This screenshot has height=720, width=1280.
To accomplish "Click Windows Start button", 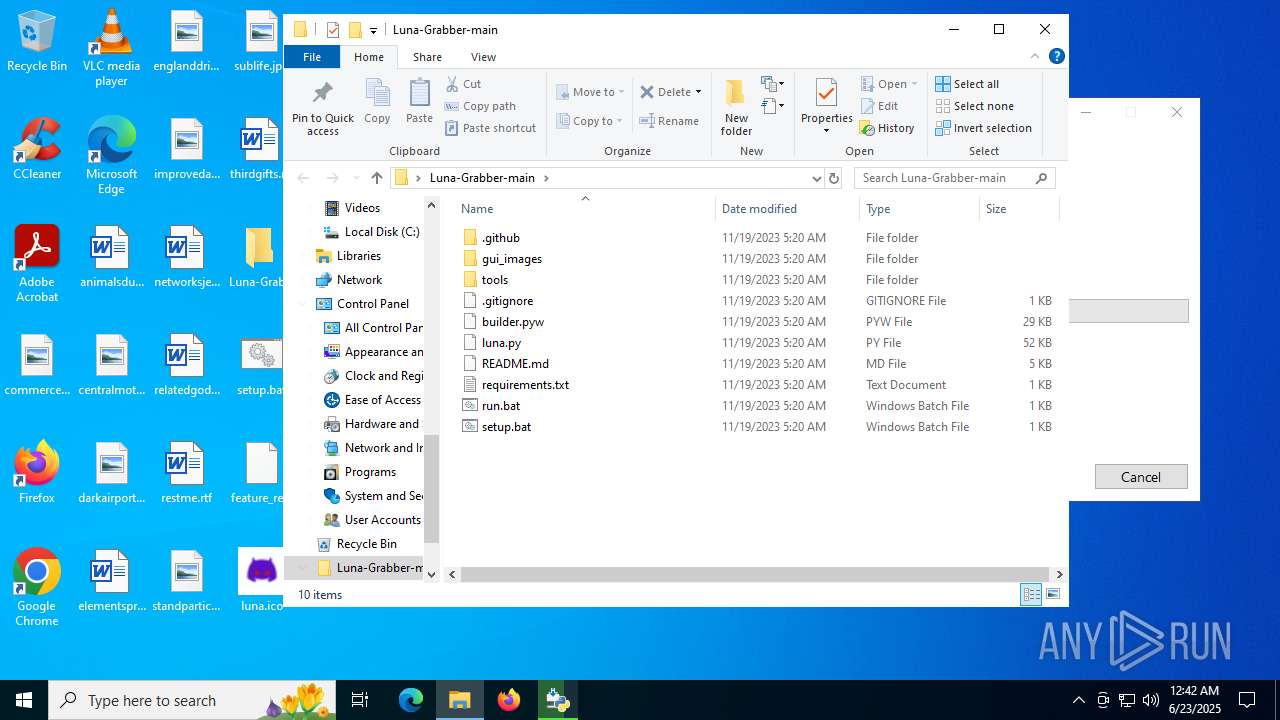I will 24,700.
